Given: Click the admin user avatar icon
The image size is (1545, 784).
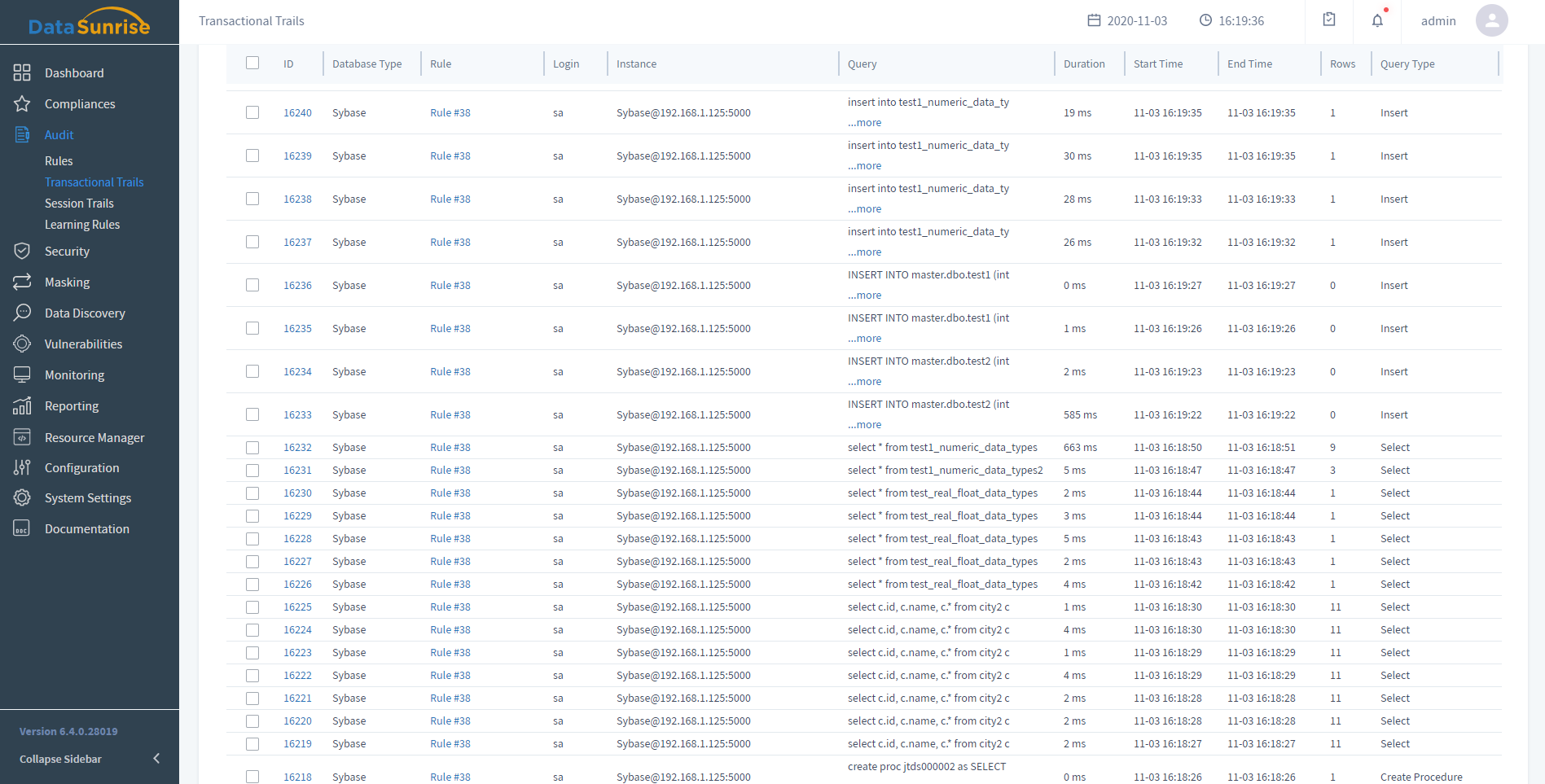Looking at the screenshot, I should coord(1491,20).
